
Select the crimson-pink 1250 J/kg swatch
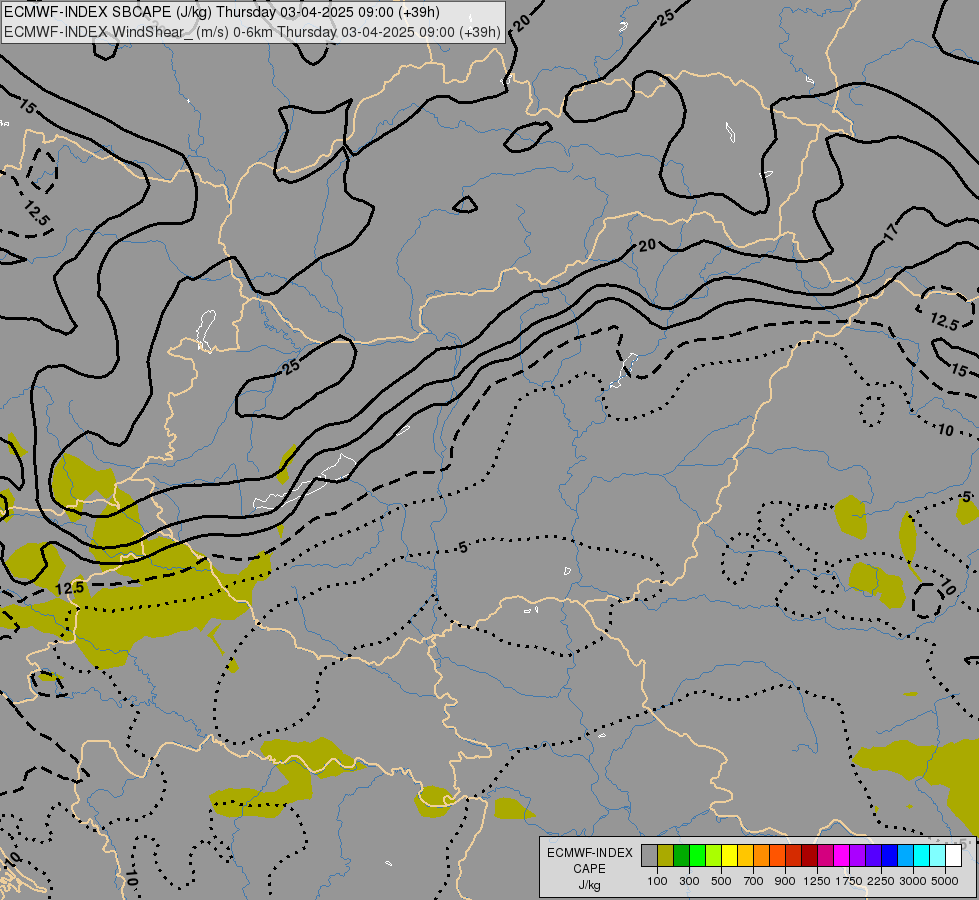[x=825, y=856]
